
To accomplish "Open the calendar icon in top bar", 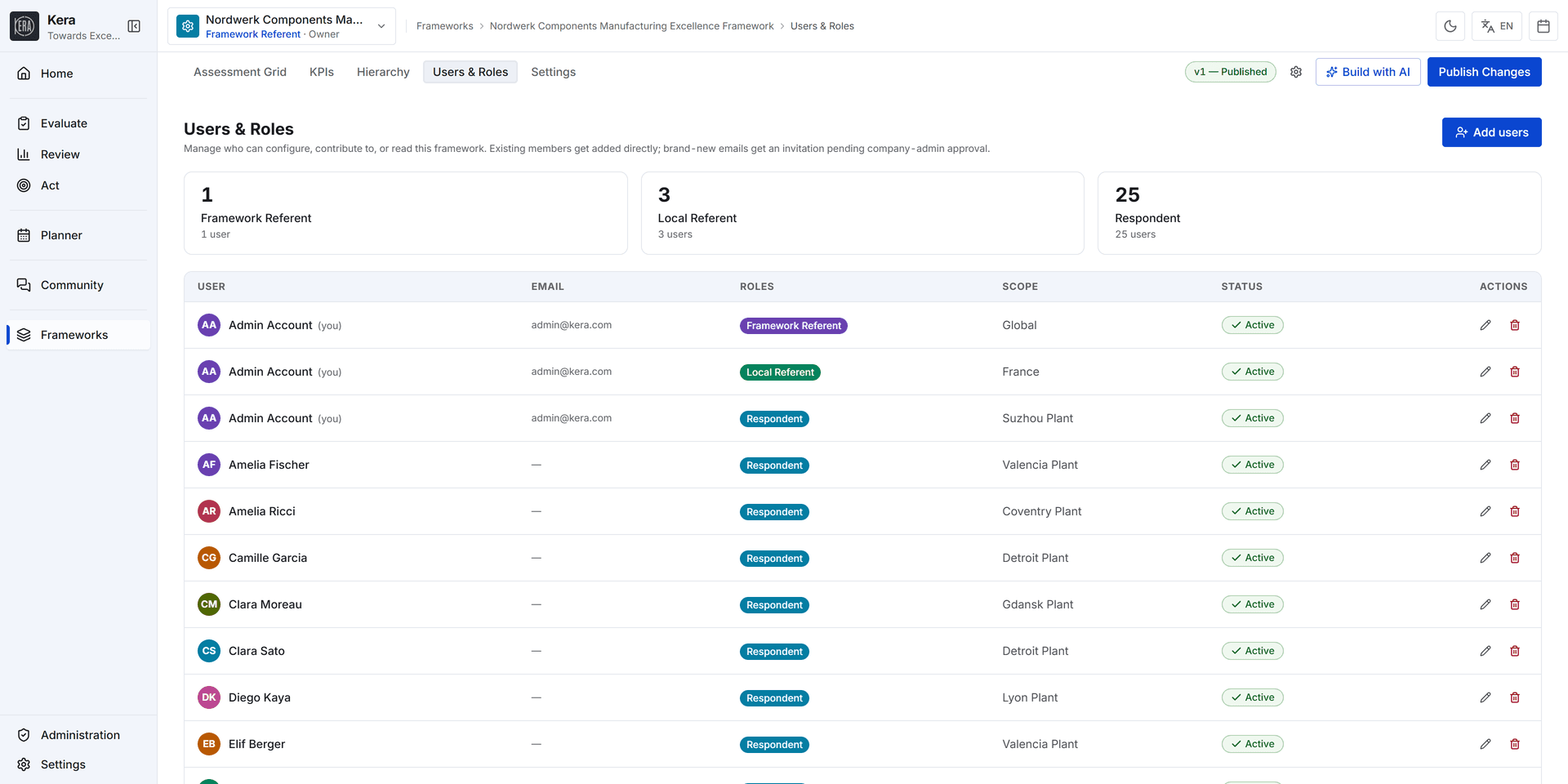I will coord(1543,26).
